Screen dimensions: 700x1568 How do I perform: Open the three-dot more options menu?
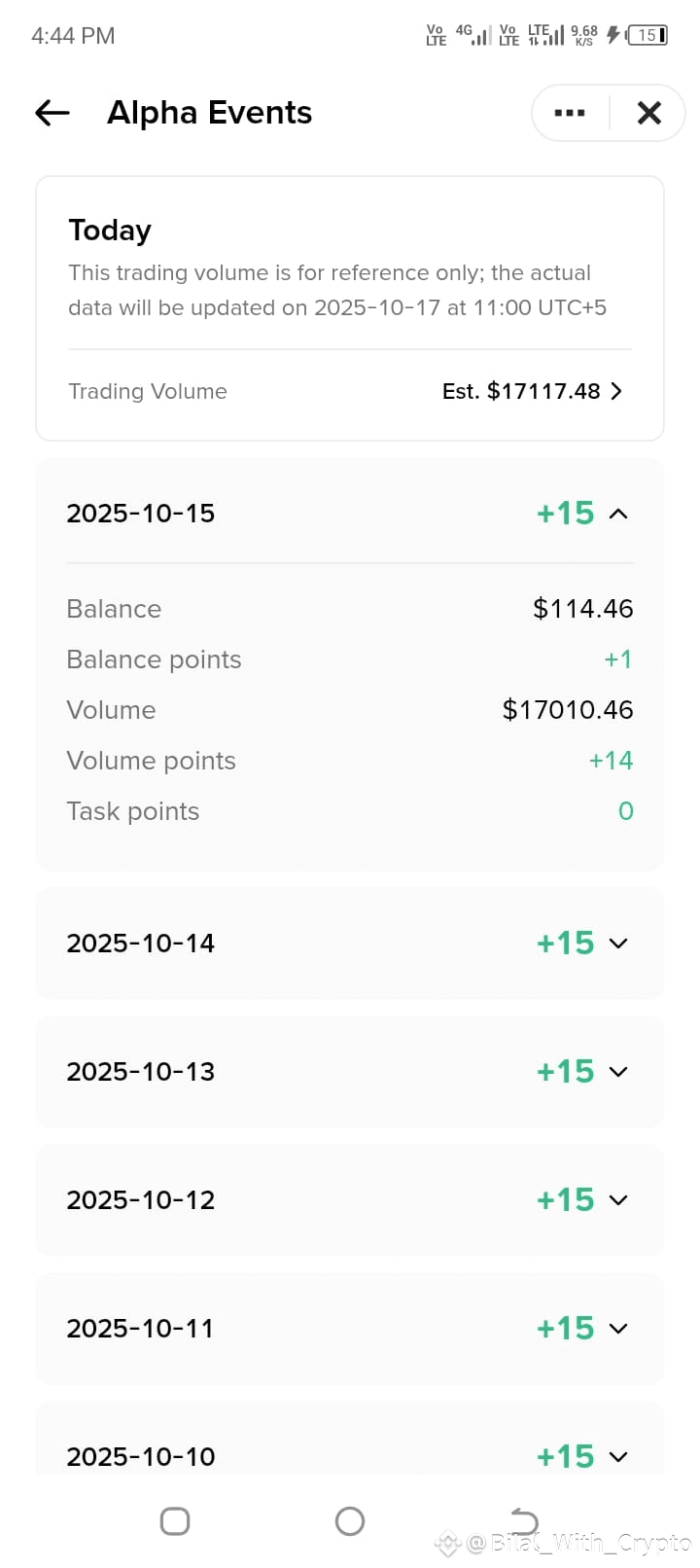[570, 113]
